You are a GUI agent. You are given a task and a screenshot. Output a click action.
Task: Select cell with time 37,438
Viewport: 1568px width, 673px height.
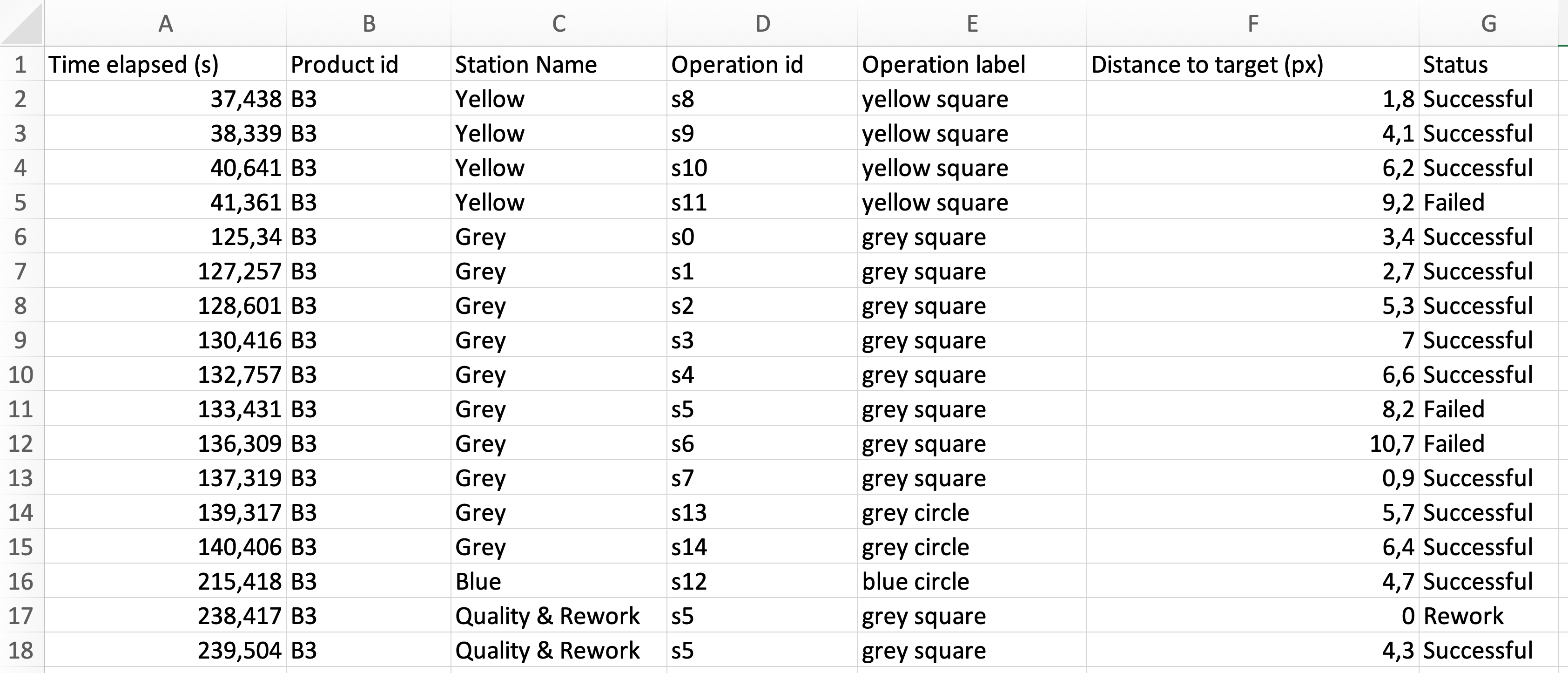(165, 99)
